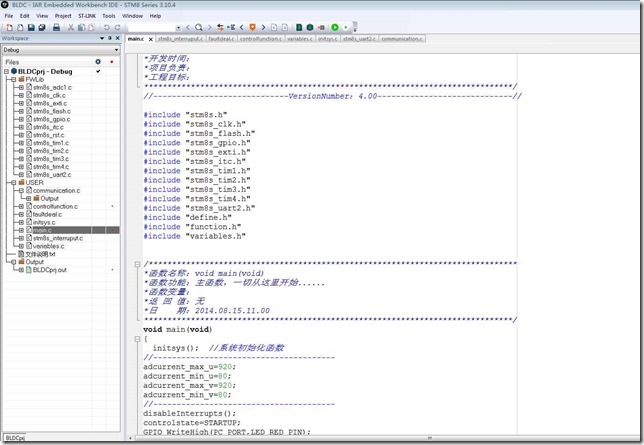Open the Edit menu
This screenshot has width=644, height=445.
(25, 16)
